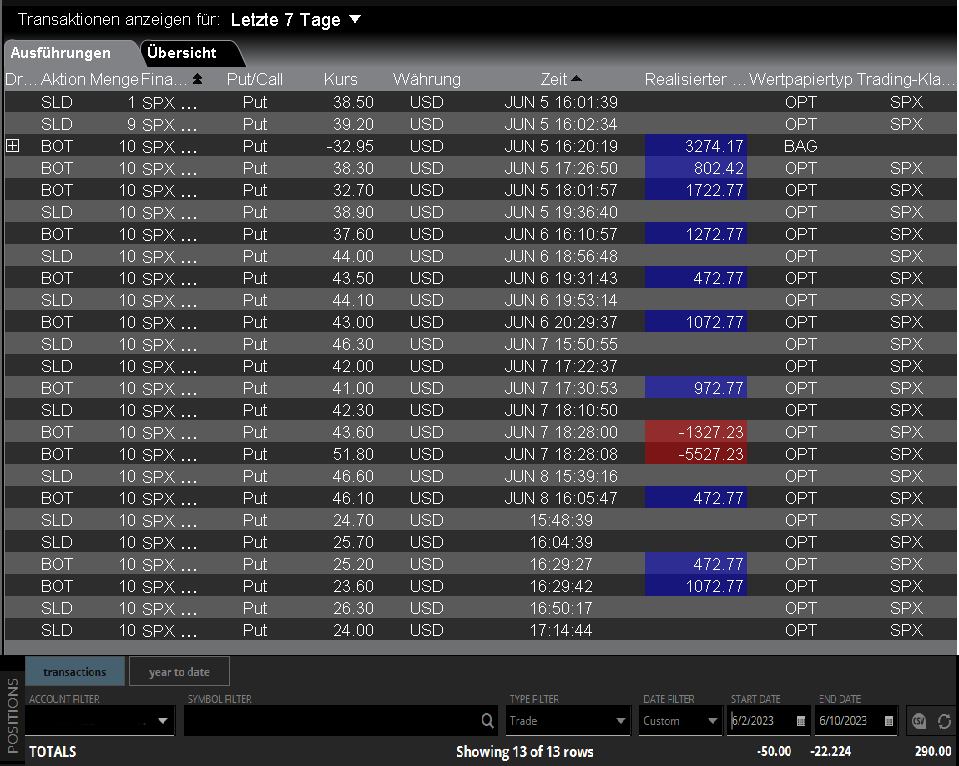Click the refresh icon beside CSV export
The width and height of the screenshot is (959, 766).
[x=943, y=721]
